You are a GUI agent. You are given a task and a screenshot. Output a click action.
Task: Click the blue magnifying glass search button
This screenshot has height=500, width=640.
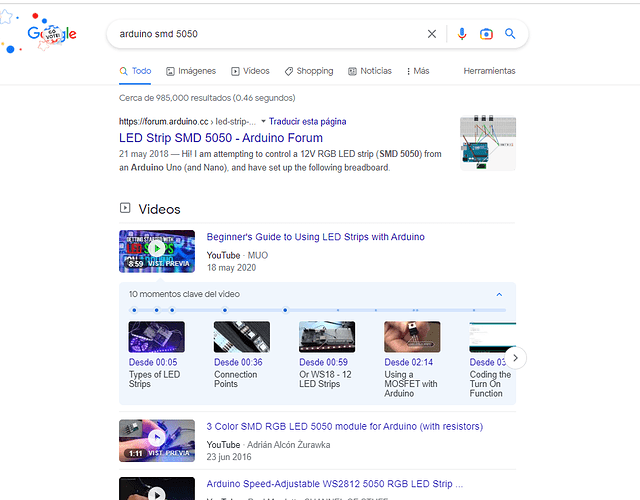pyautogui.click(x=510, y=33)
